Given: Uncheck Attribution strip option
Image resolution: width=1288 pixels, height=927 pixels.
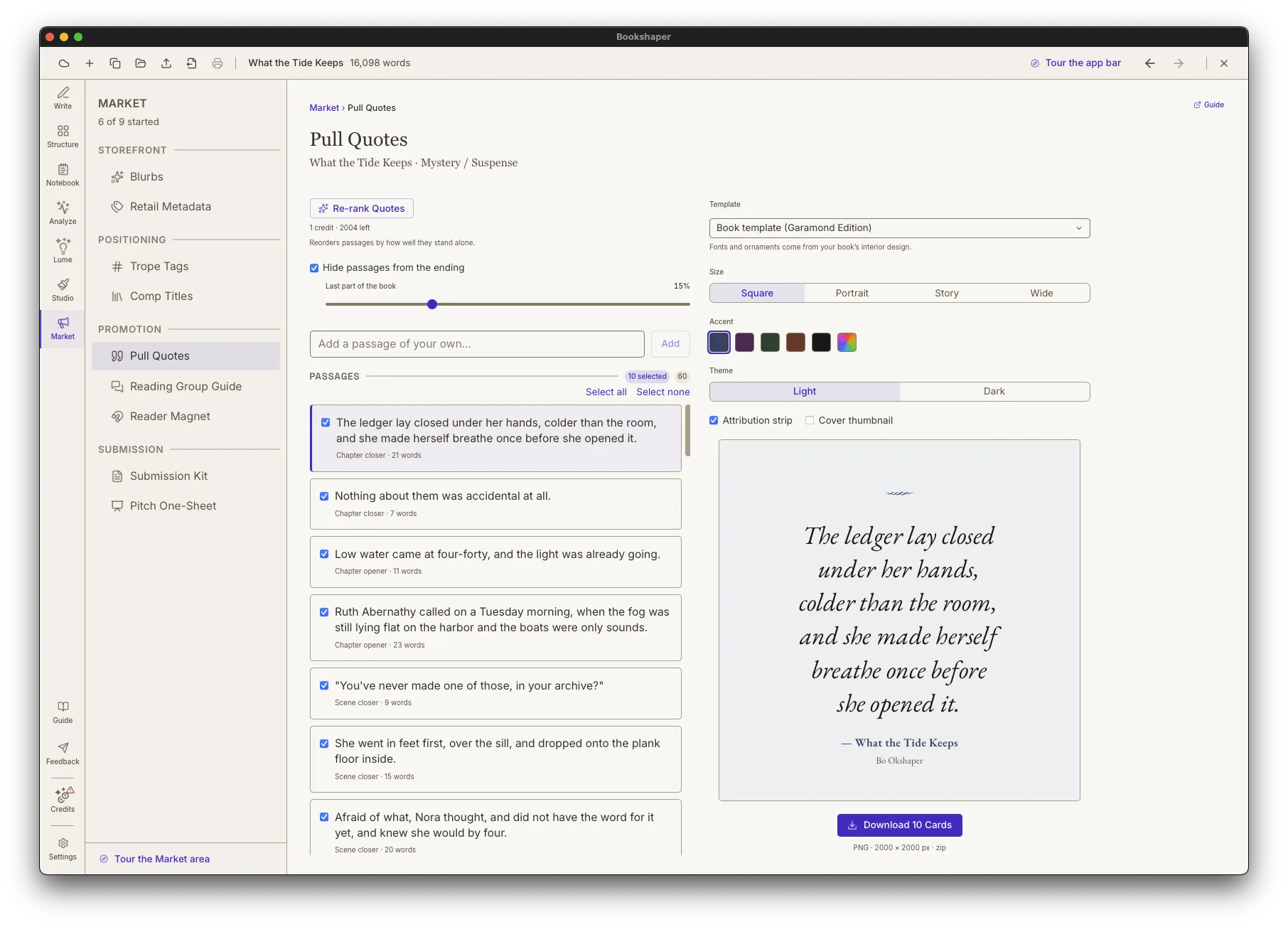Looking at the screenshot, I should (x=714, y=420).
